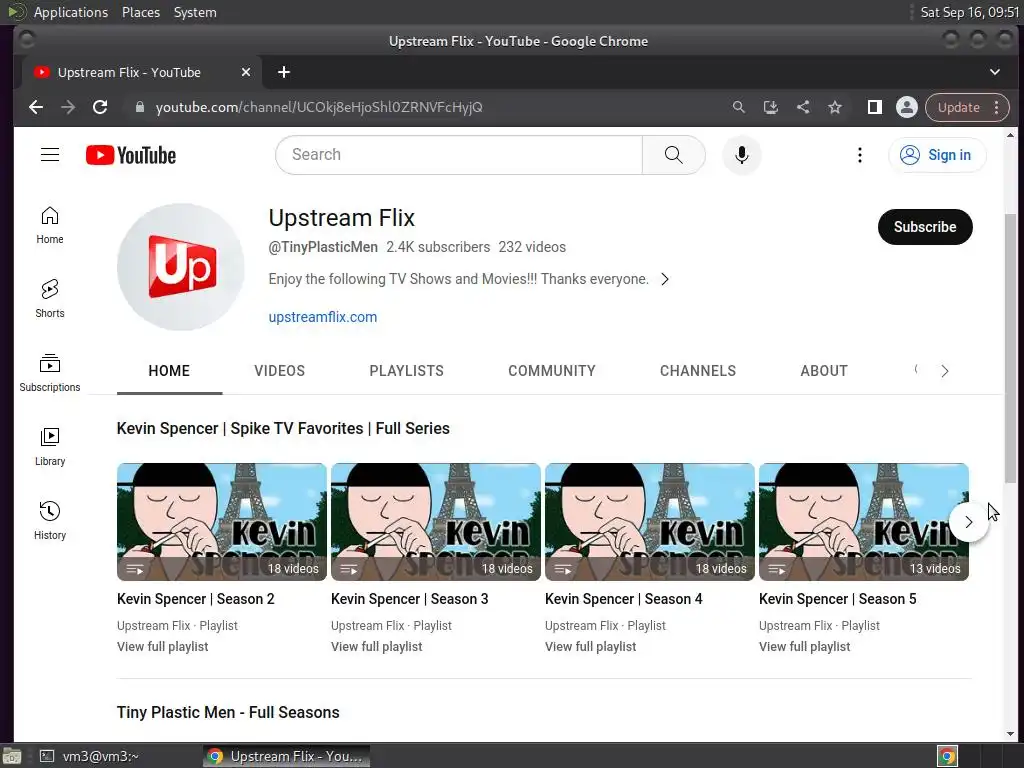The height and width of the screenshot is (768, 1024).
Task: Open Tiny Plastic Men Full Seasons section
Action: tap(228, 712)
